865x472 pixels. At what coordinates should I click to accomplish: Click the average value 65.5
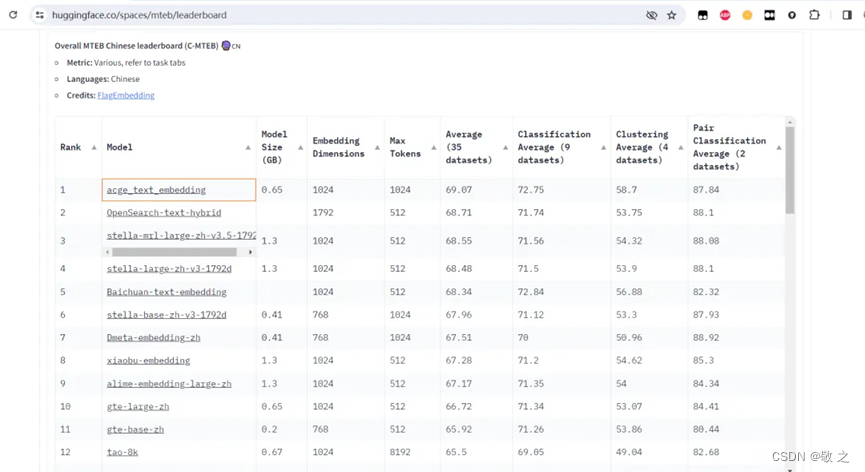(456, 452)
